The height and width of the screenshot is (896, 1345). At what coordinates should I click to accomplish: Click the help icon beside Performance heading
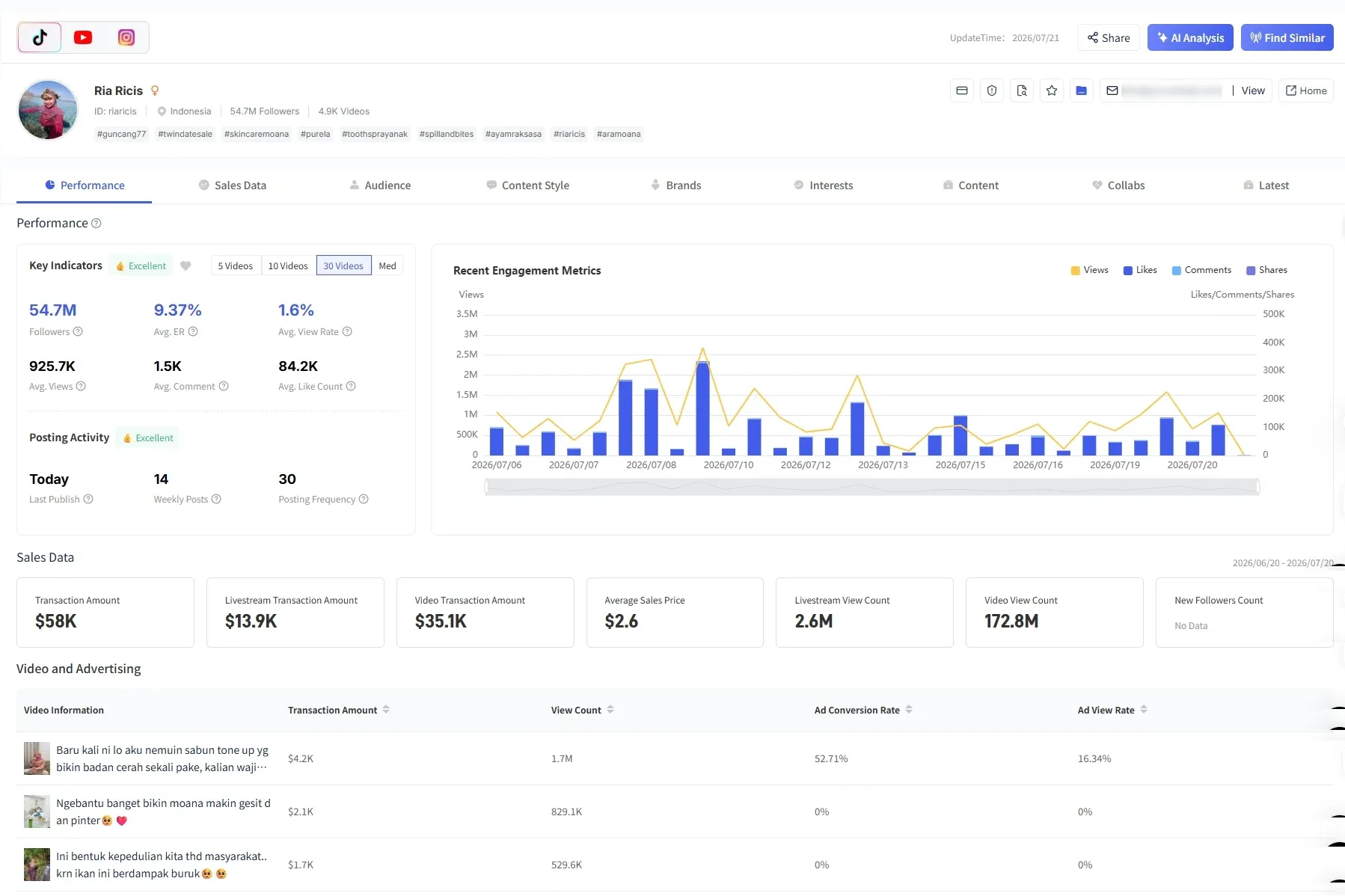96,224
